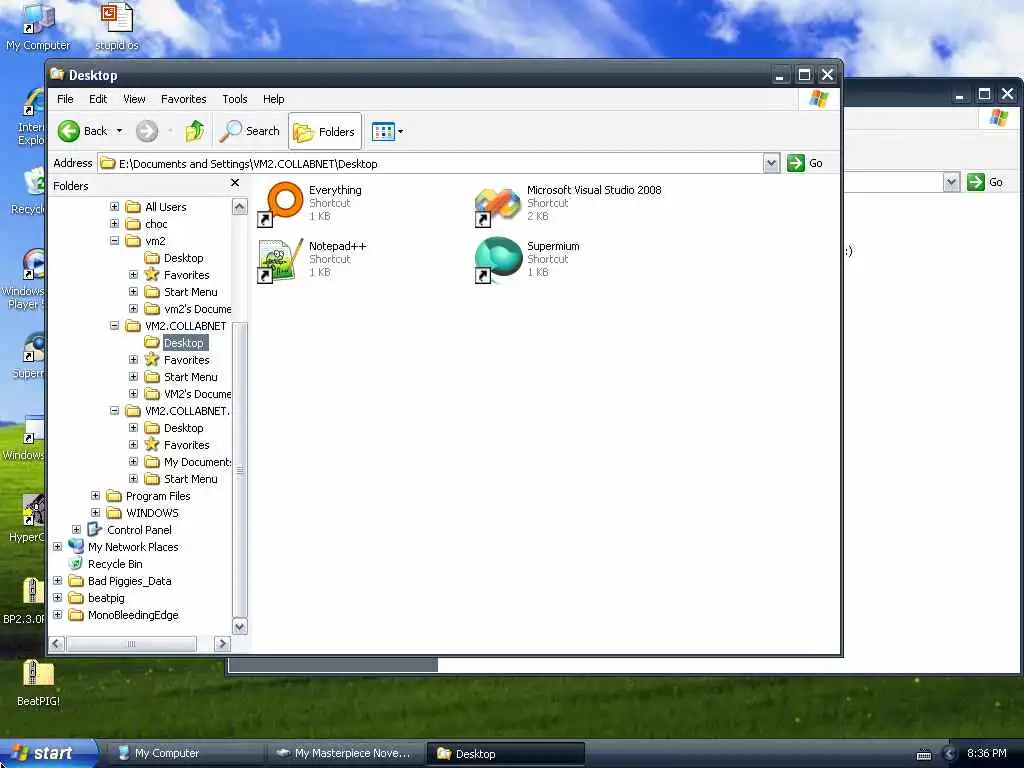This screenshot has height=768, width=1024.
Task: Select VM2's Documents folder in tree
Action: click(x=197, y=394)
